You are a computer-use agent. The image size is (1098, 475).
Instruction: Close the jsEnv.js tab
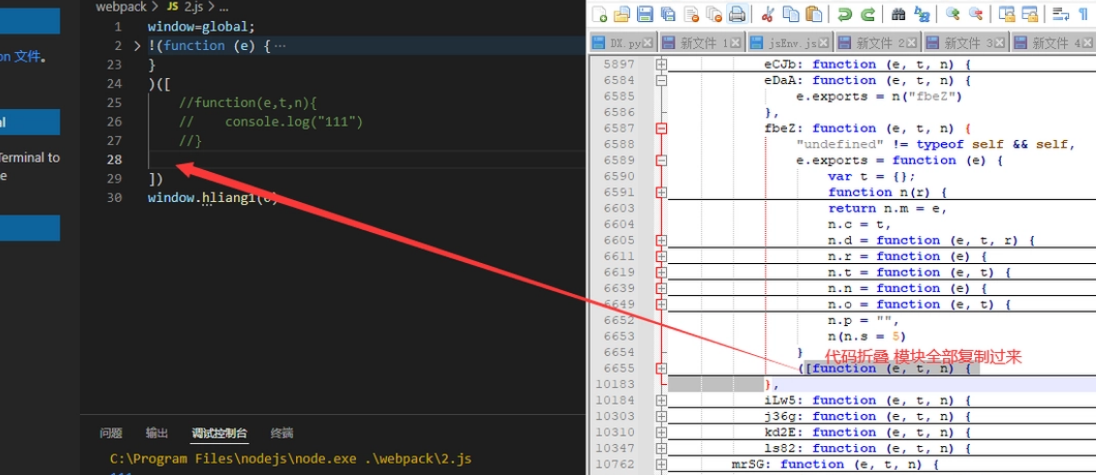tap(825, 43)
